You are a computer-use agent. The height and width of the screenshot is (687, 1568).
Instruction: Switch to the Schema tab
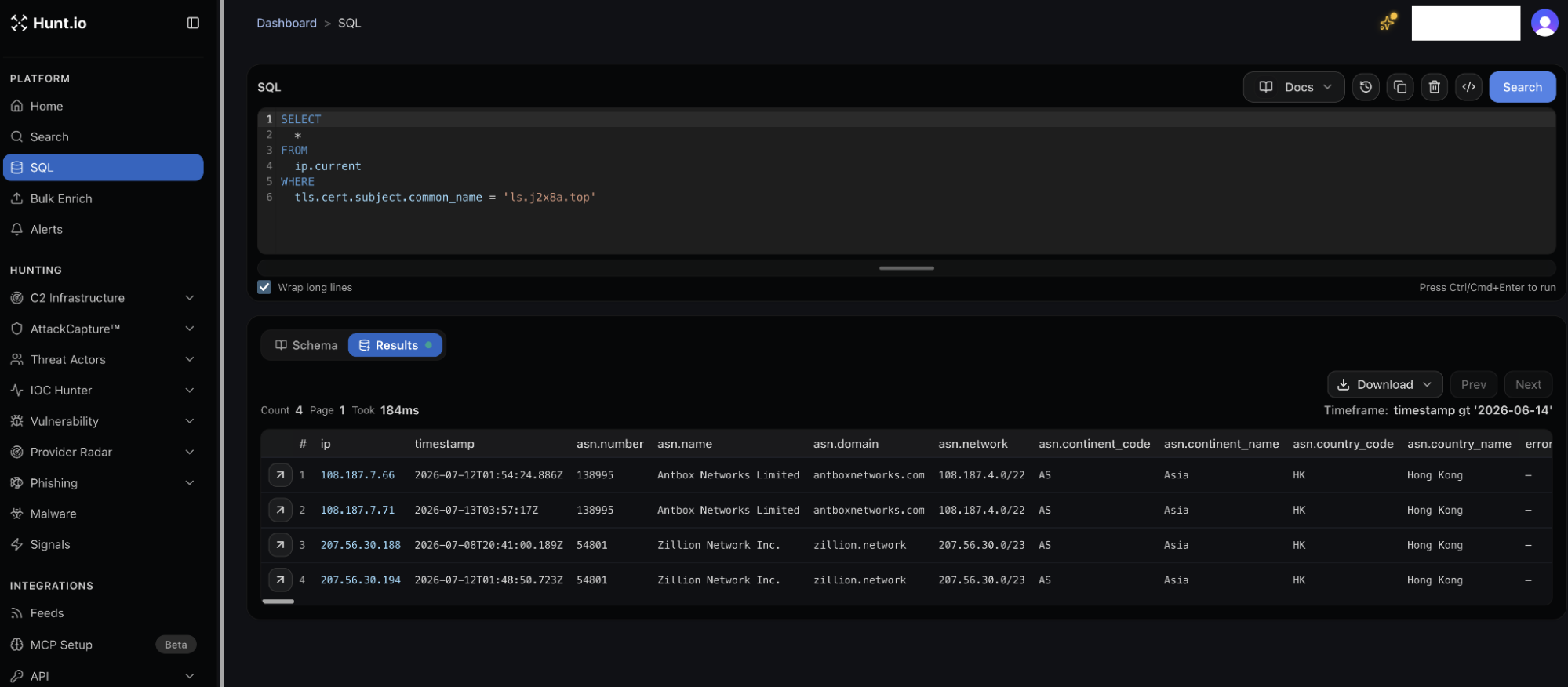pyautogui.click(x=306, y=345)
